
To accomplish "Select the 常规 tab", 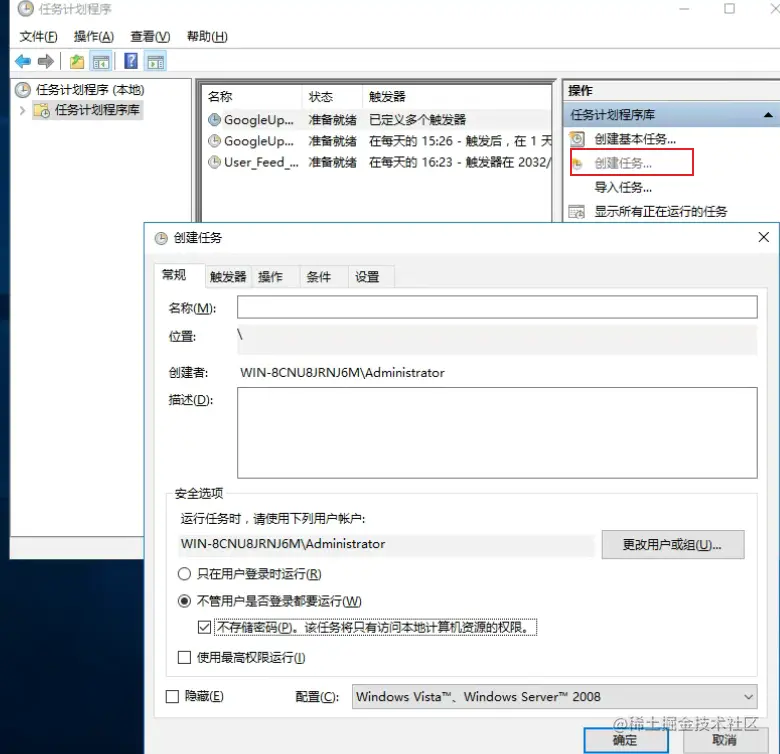I will [174, 275].
